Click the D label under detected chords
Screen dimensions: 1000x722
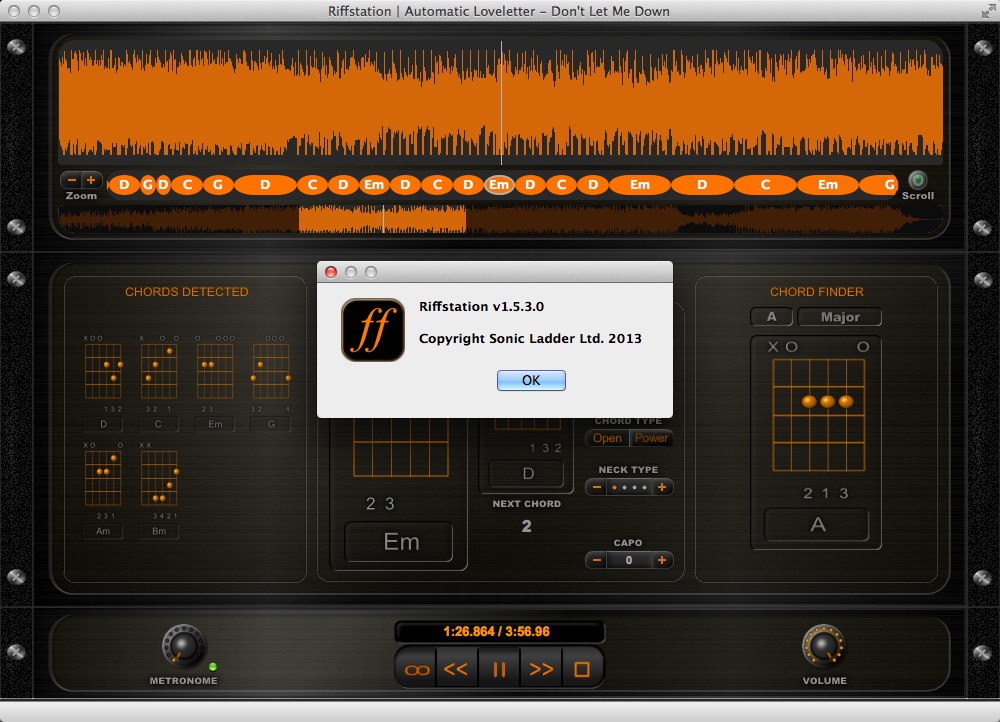103,424
